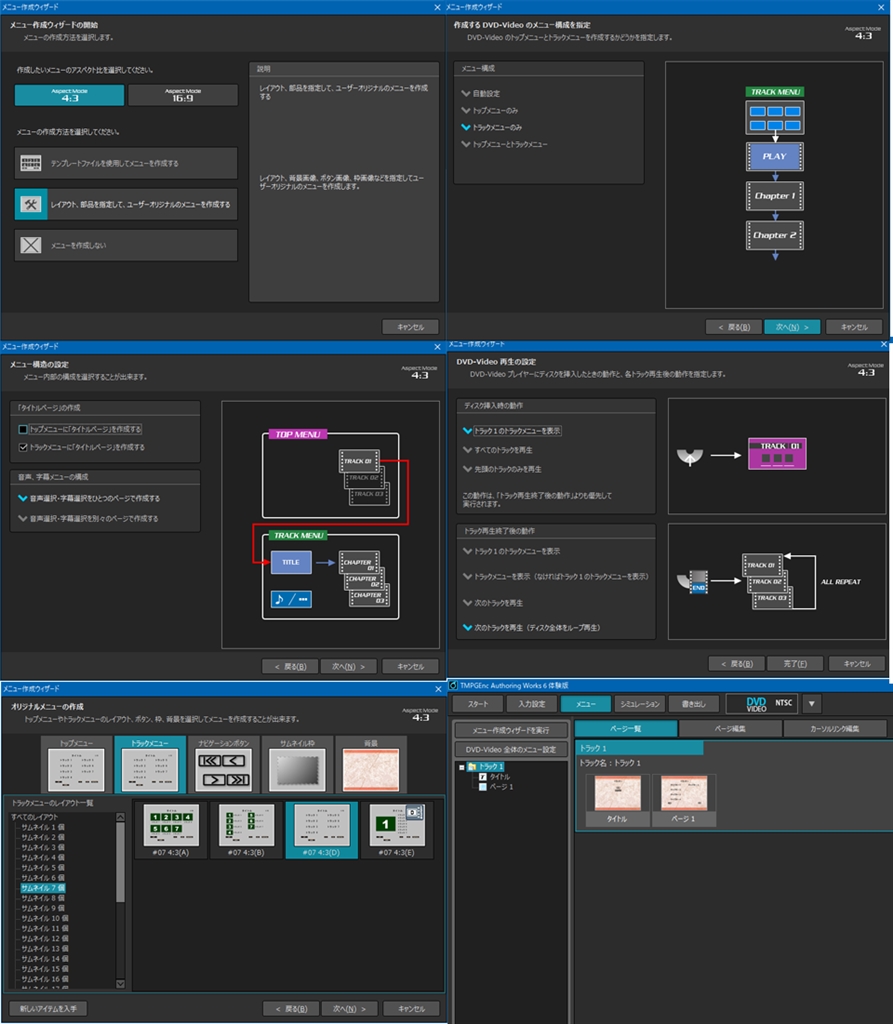
Task: Click 次へ(N) in the メニュー構成を指定 window
Action: coord(792,327)
